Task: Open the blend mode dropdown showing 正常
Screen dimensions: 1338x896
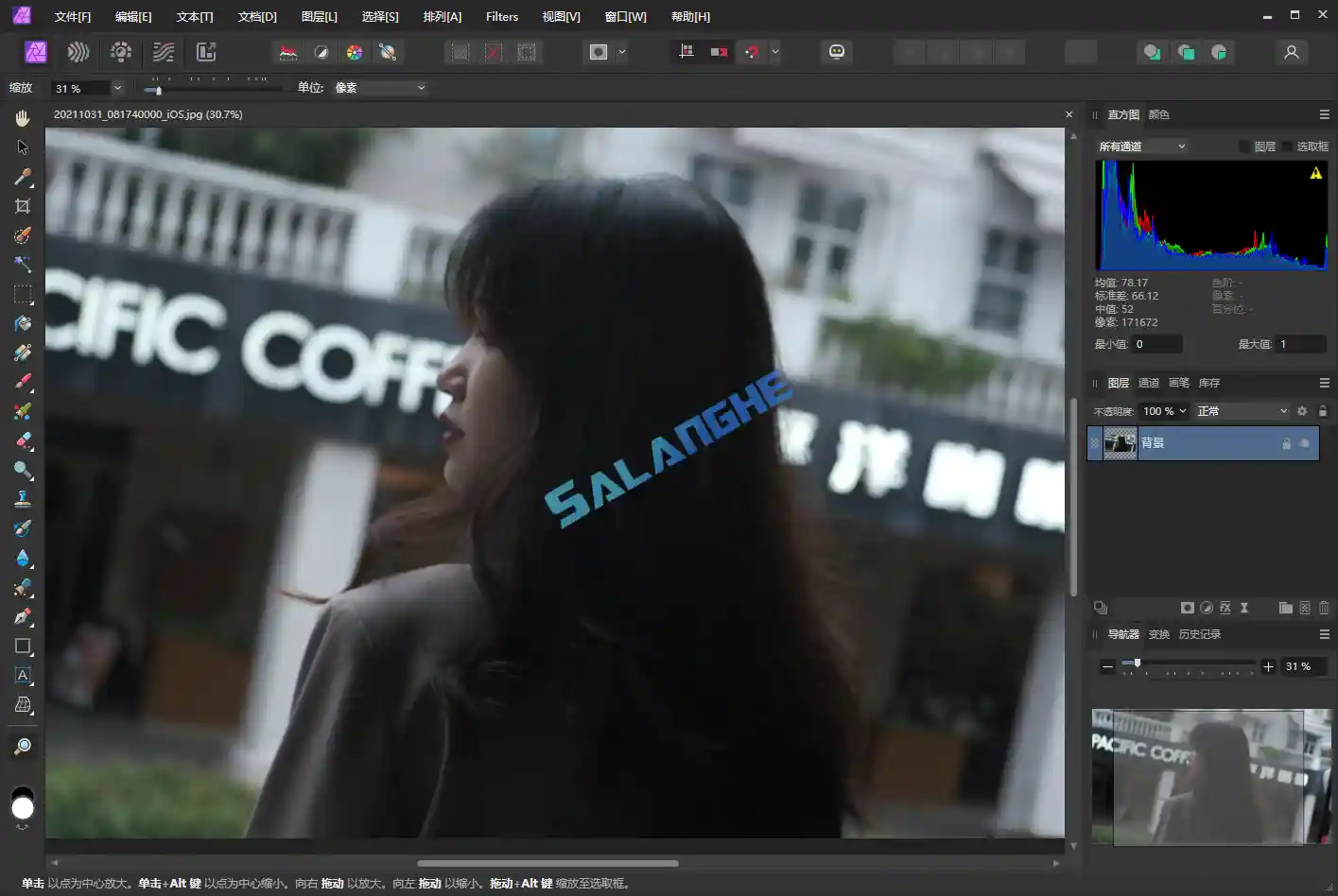Action: [x=1241, y=410]
